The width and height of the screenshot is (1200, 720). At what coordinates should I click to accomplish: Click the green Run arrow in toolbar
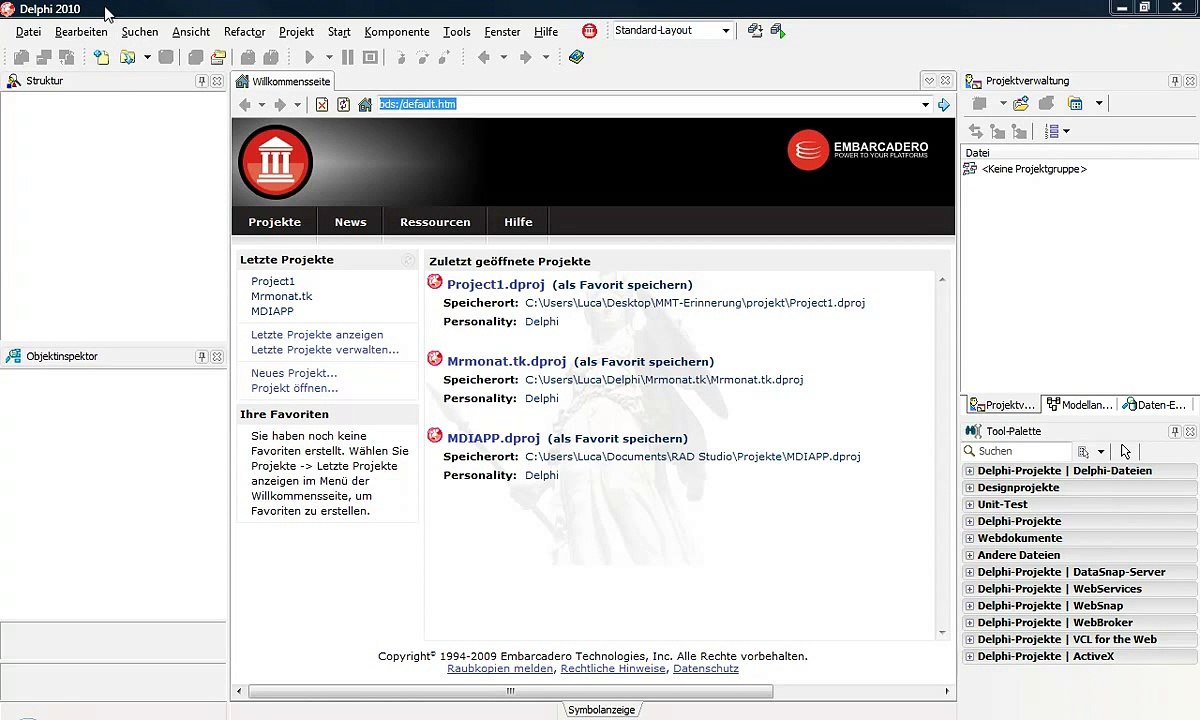coord(310,57)
